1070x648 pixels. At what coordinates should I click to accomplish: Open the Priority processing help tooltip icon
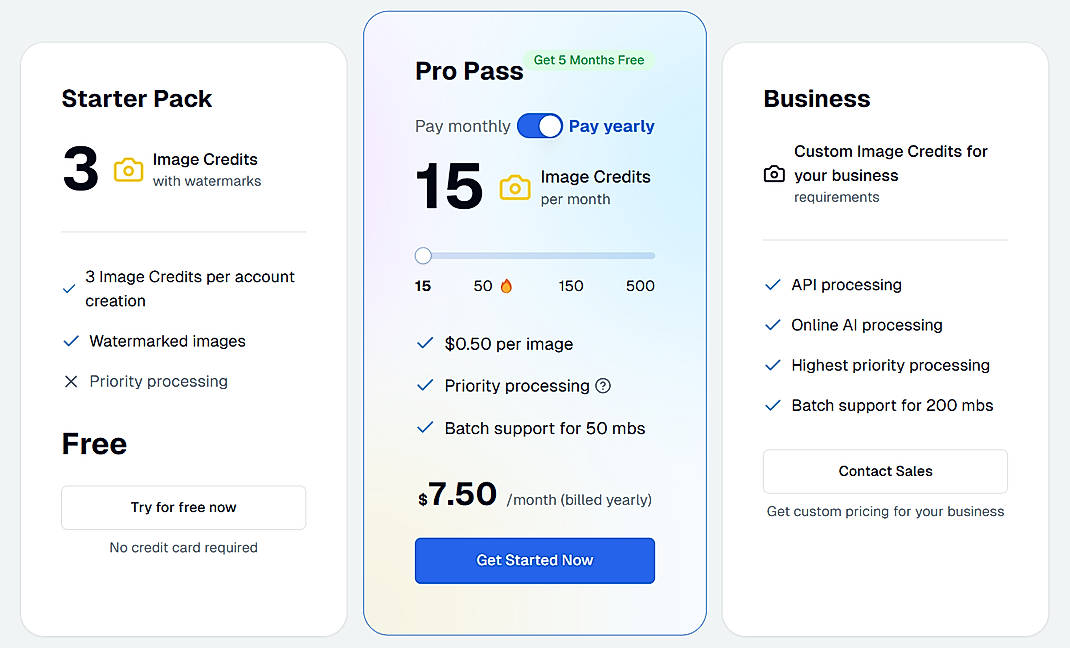coord(600,386)
